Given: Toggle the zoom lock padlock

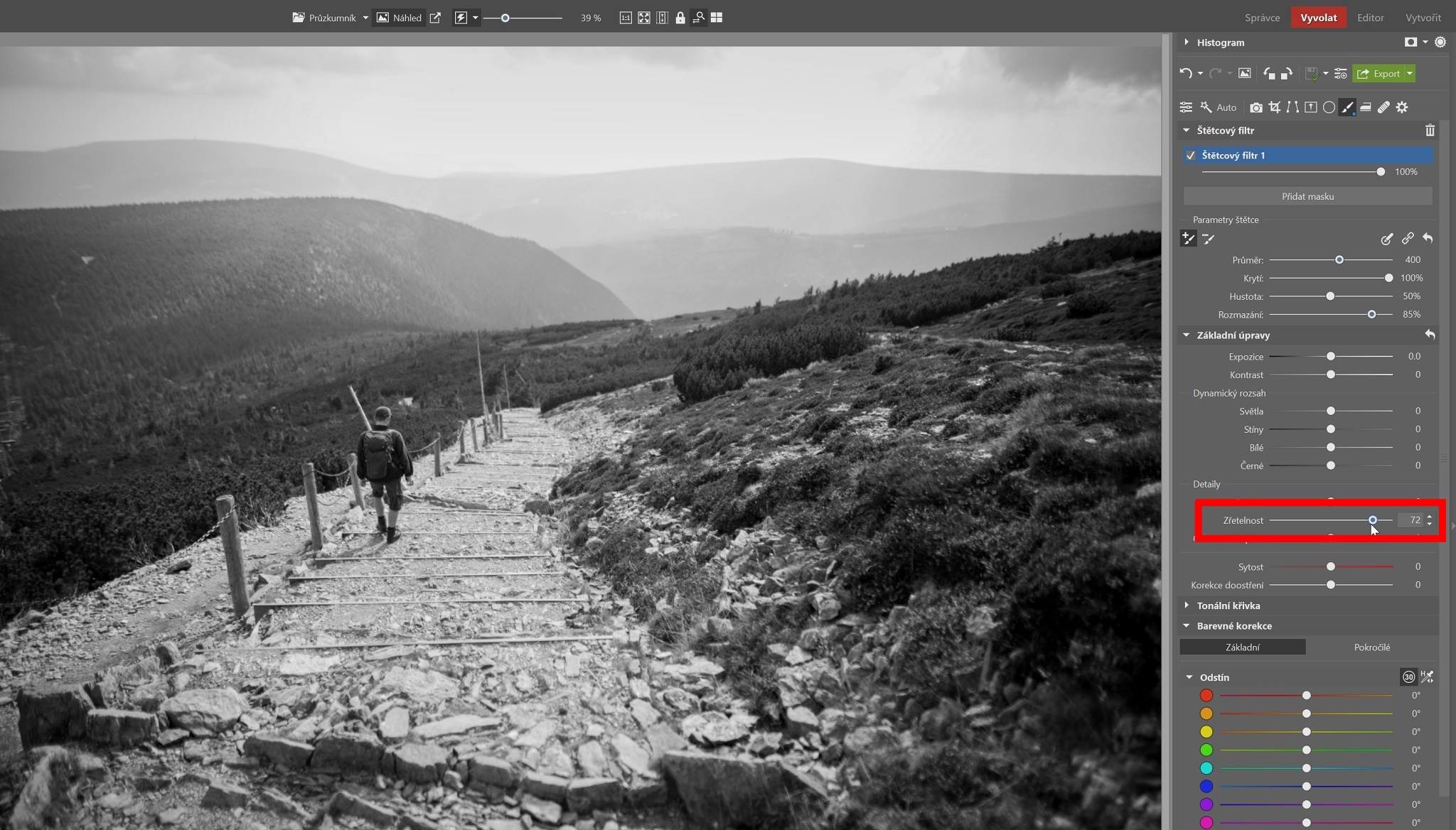Looking at the screenshot, I should click(680, 18).
